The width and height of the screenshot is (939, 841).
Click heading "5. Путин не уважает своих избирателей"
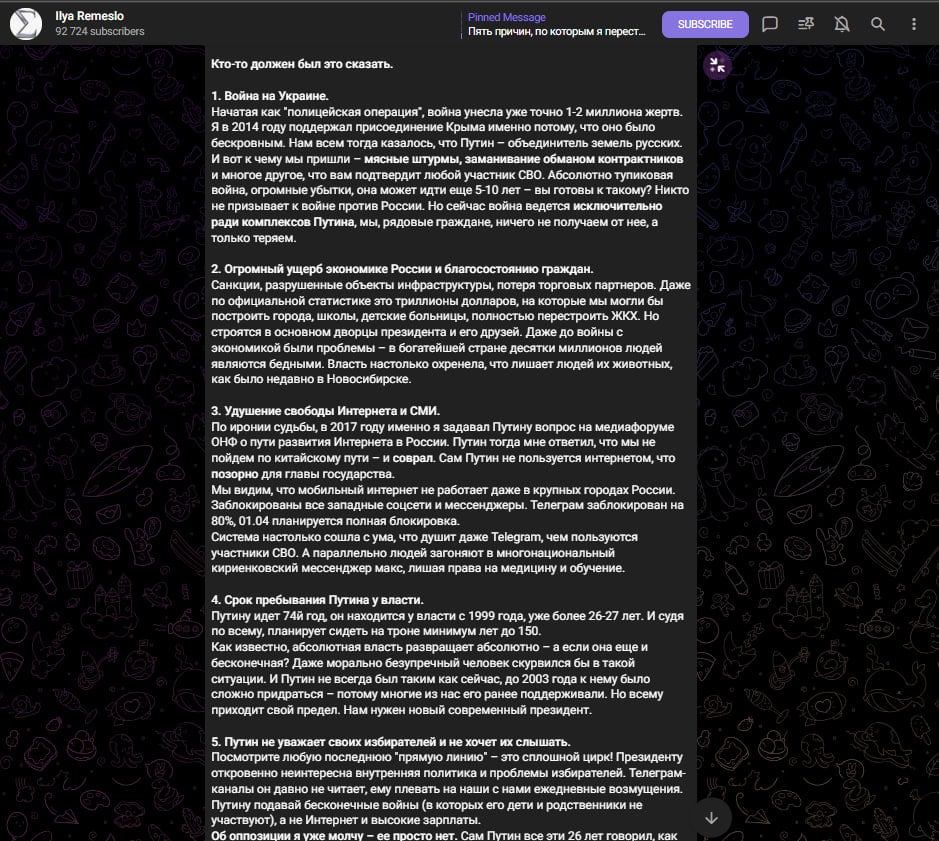(x=391, y=742)
